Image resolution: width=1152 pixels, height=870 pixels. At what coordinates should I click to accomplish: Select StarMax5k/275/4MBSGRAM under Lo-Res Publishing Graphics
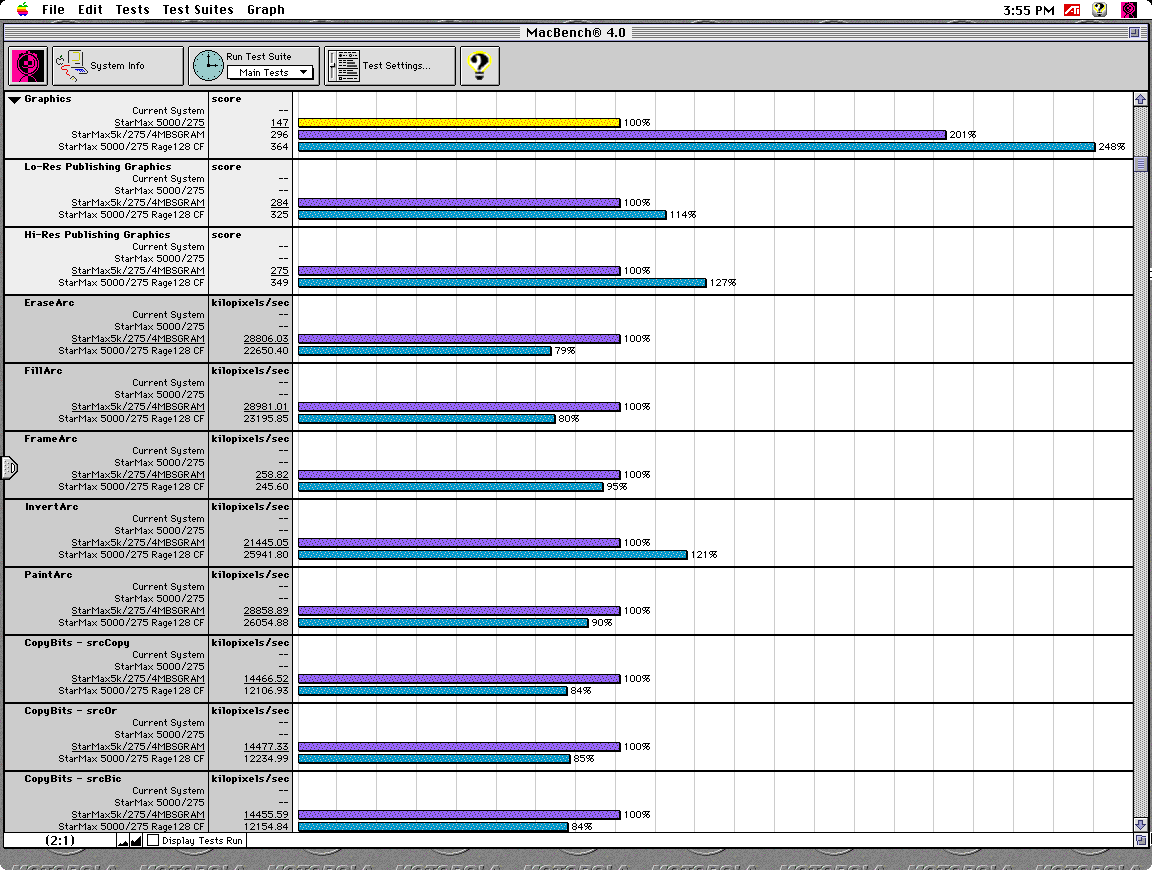click(x=138, y=203)
